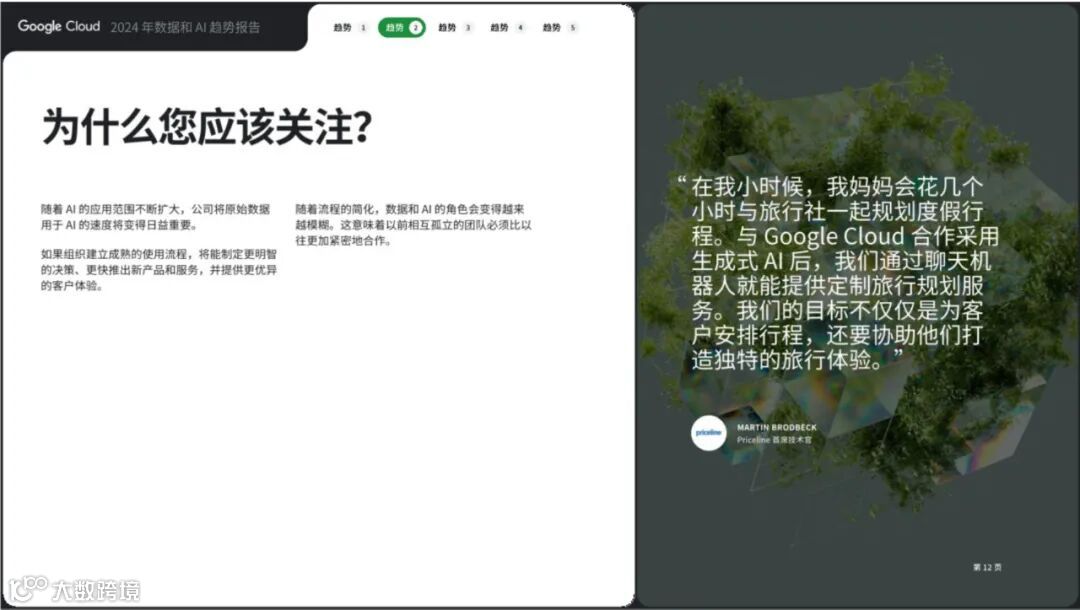1080x610 pixels.
Task: Click the heading 为什么您应该关注?
Action: pos(207,127)
